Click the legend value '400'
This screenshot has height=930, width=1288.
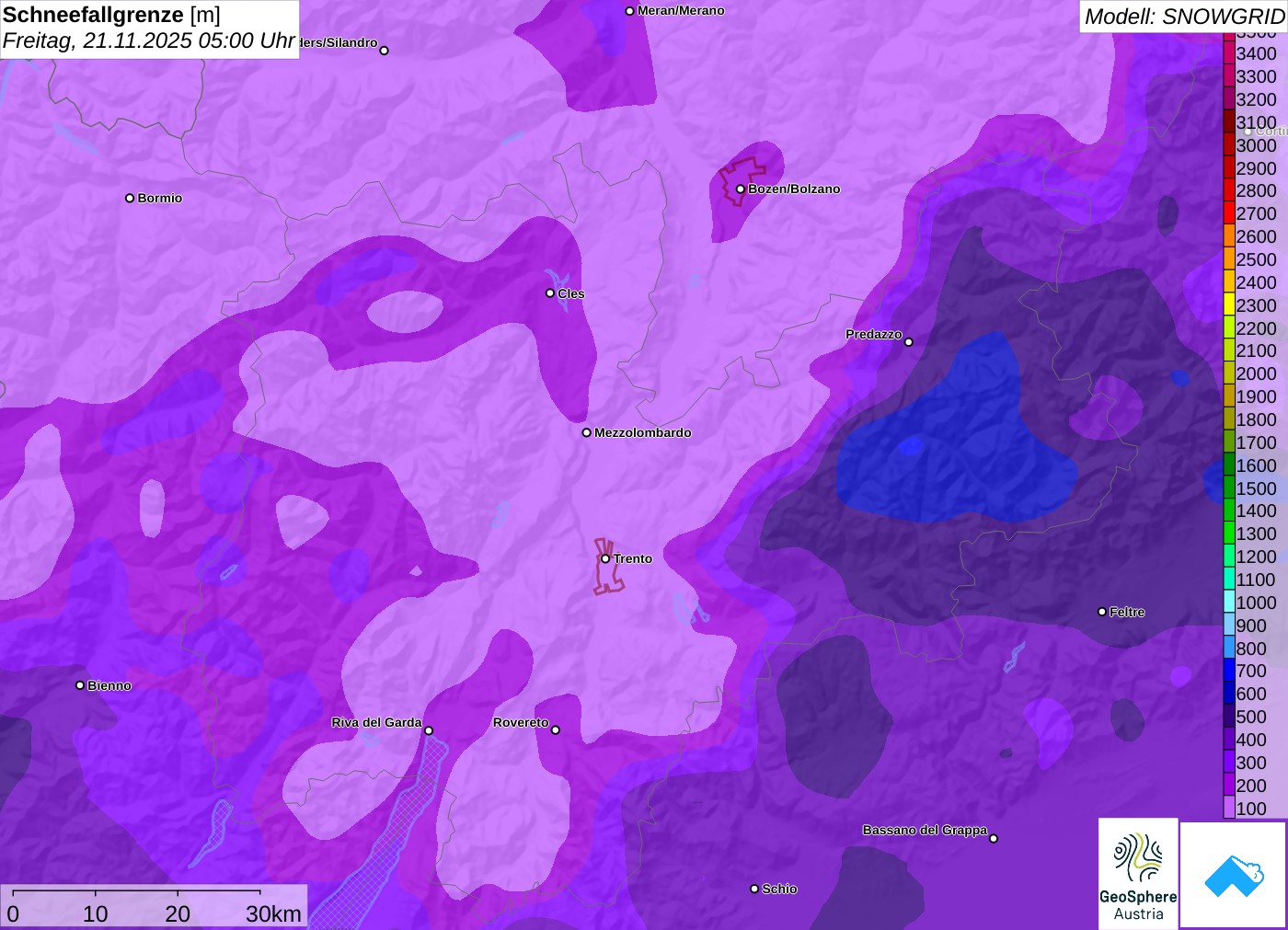pyautogui.click(x=1251, y=740)
